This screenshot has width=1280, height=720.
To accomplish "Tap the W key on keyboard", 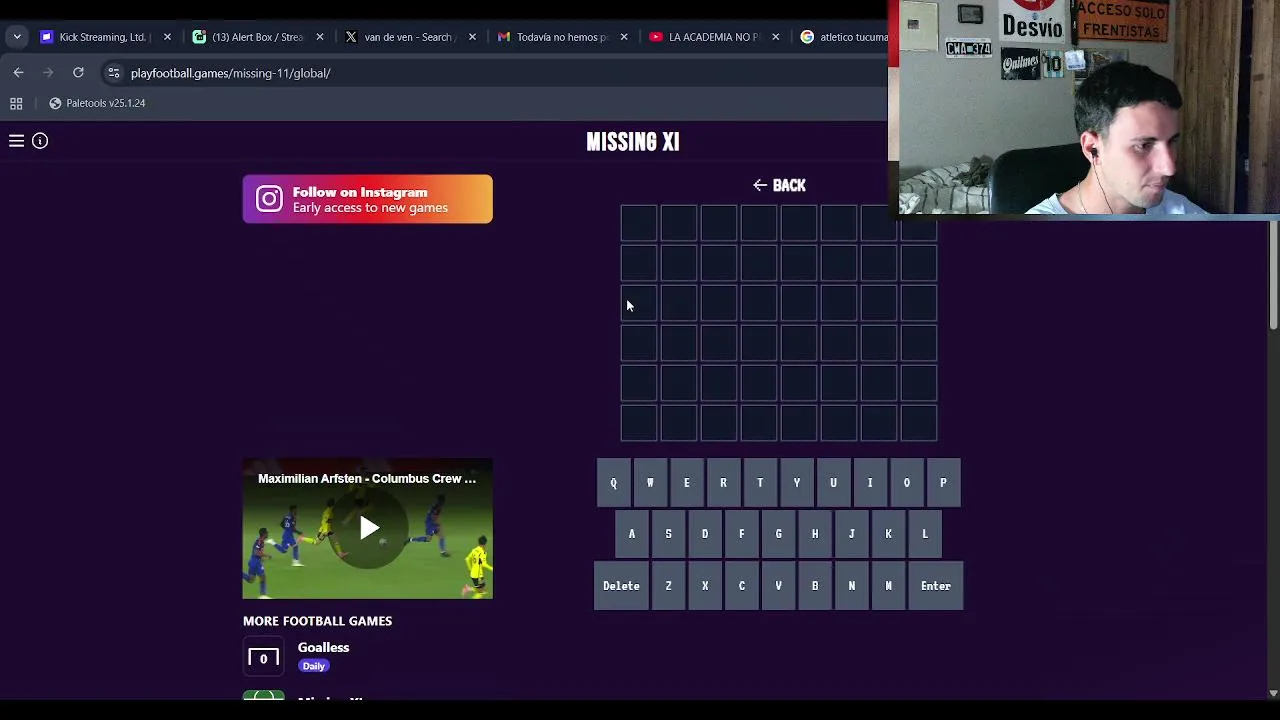I will tap(650, 483).
